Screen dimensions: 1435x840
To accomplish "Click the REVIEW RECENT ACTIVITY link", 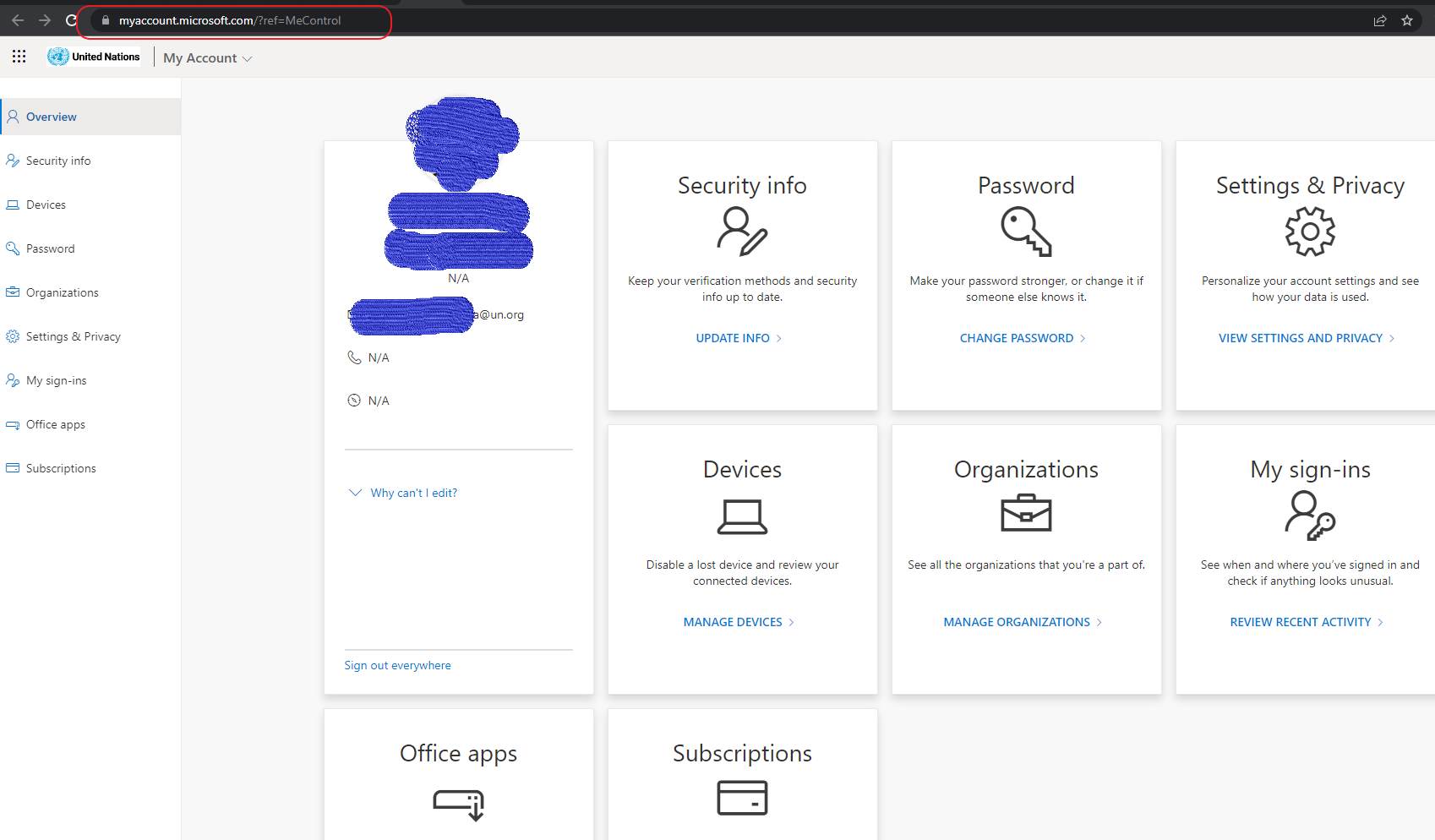I will pos(1307,622).
